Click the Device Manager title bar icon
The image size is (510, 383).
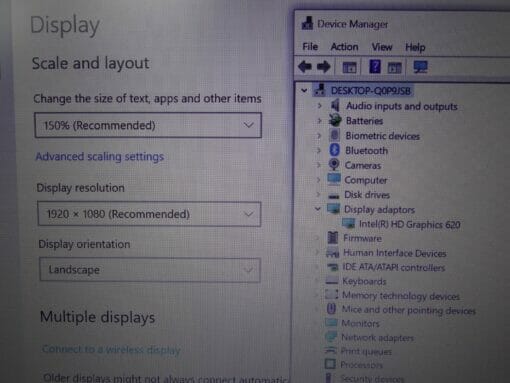tap(307, 23)
